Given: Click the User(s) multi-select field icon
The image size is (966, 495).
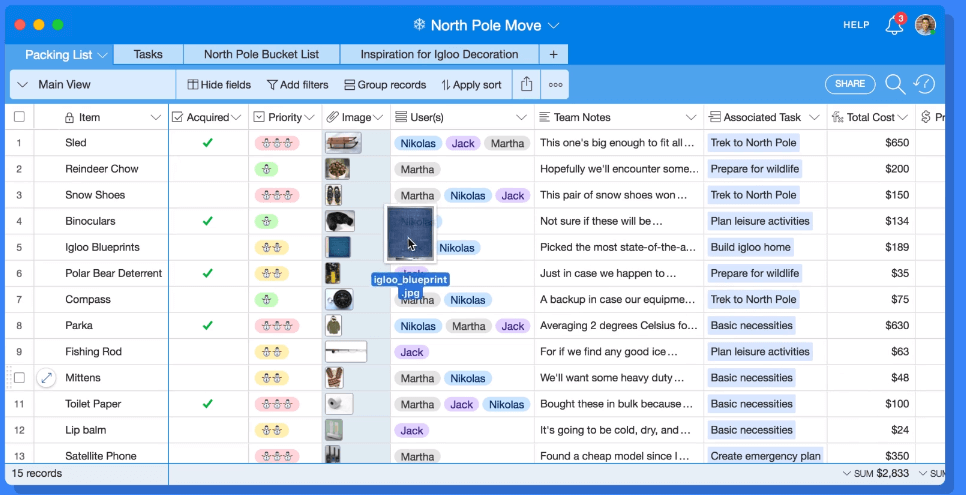Looking at the screenshot, I should point(400,117).
